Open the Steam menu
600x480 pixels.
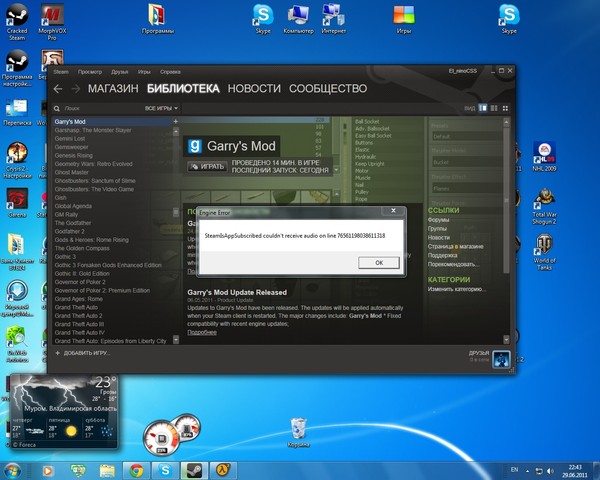pos(61,72)
